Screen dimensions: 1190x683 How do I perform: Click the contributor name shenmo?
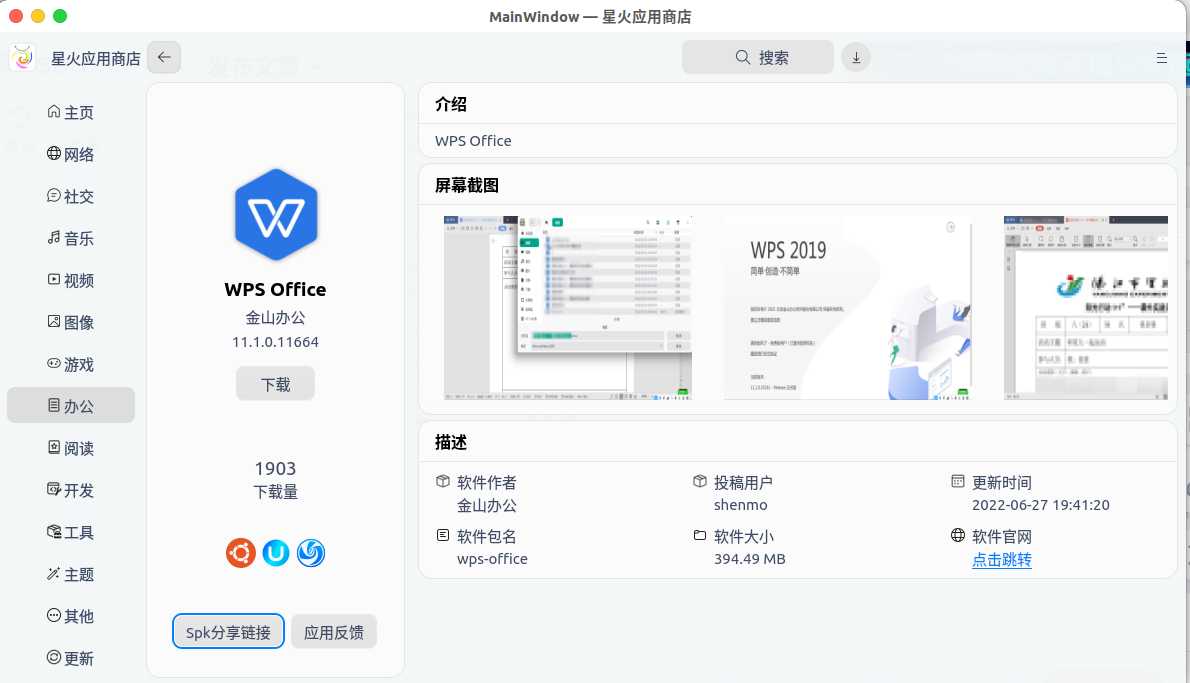click(741, 505)
